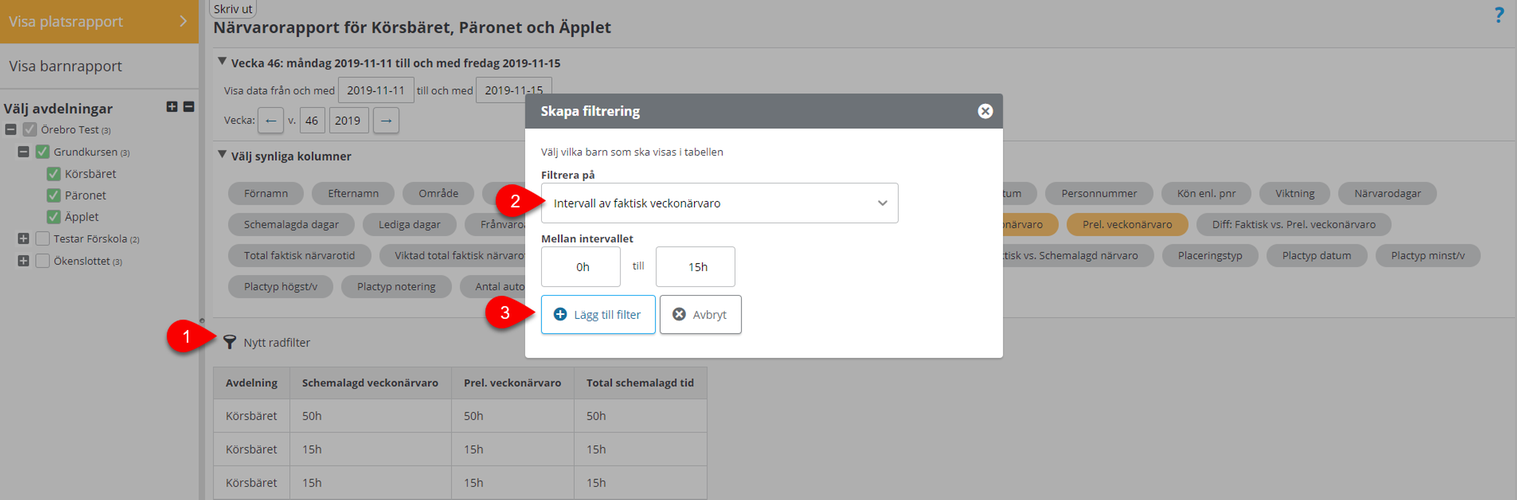Go to next week with right arrow

pos(386,121)
